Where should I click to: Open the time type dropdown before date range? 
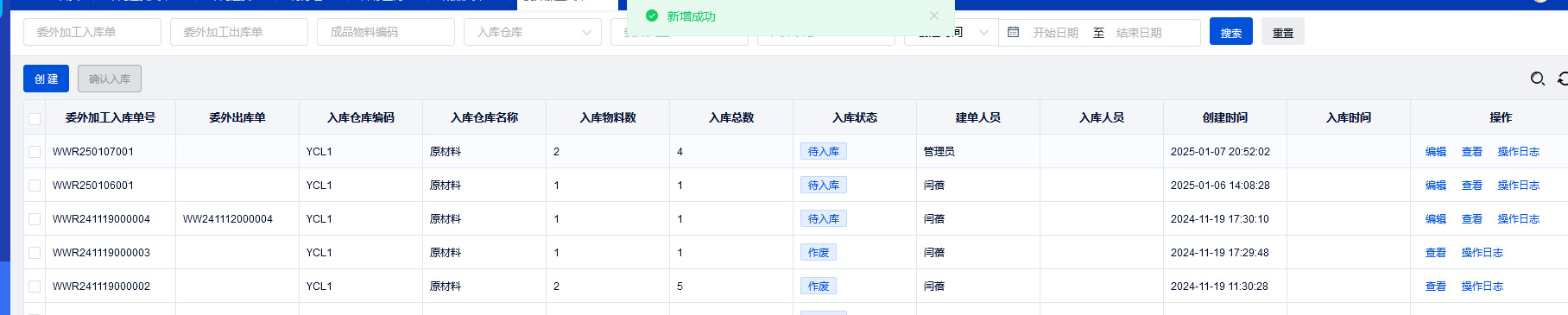951,32
